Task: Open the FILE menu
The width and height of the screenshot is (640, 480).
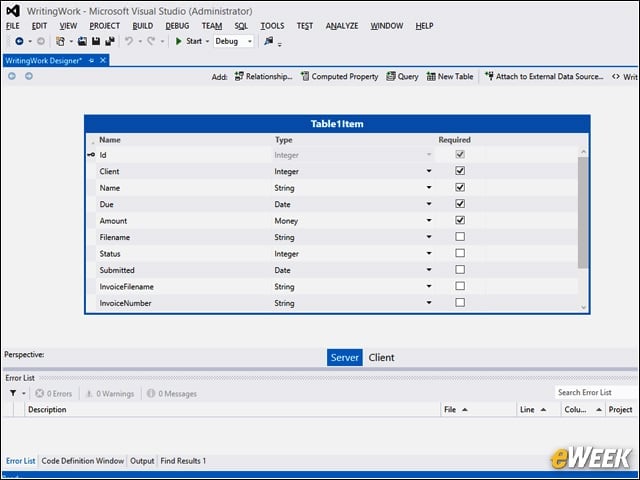Action: pyautogui.click(x=13, y=26)
